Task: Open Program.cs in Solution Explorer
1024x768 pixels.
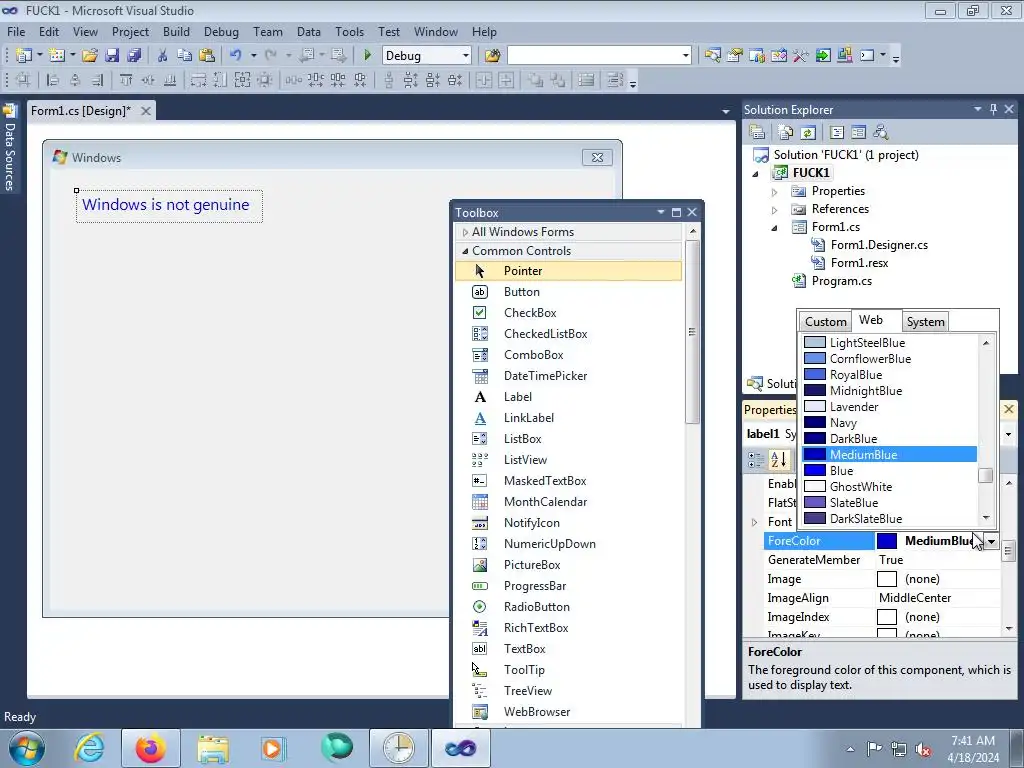Action: point(841,281)
